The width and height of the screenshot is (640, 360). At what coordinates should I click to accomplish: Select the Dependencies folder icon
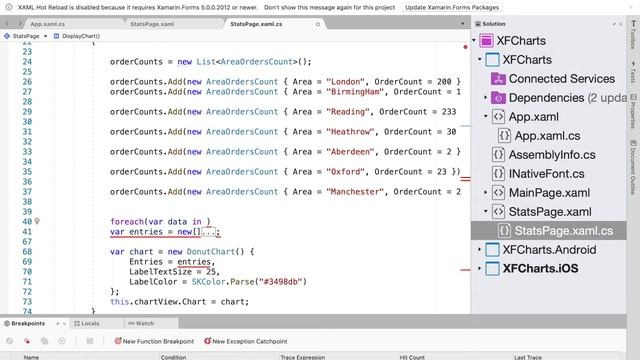point(498,98)
